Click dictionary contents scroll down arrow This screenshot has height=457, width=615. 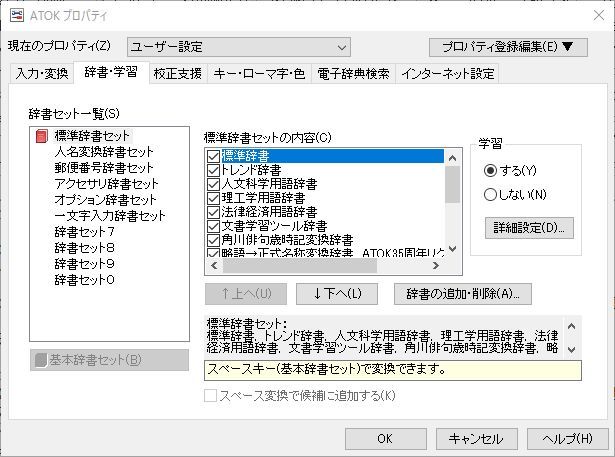click(x=452, y=249)
